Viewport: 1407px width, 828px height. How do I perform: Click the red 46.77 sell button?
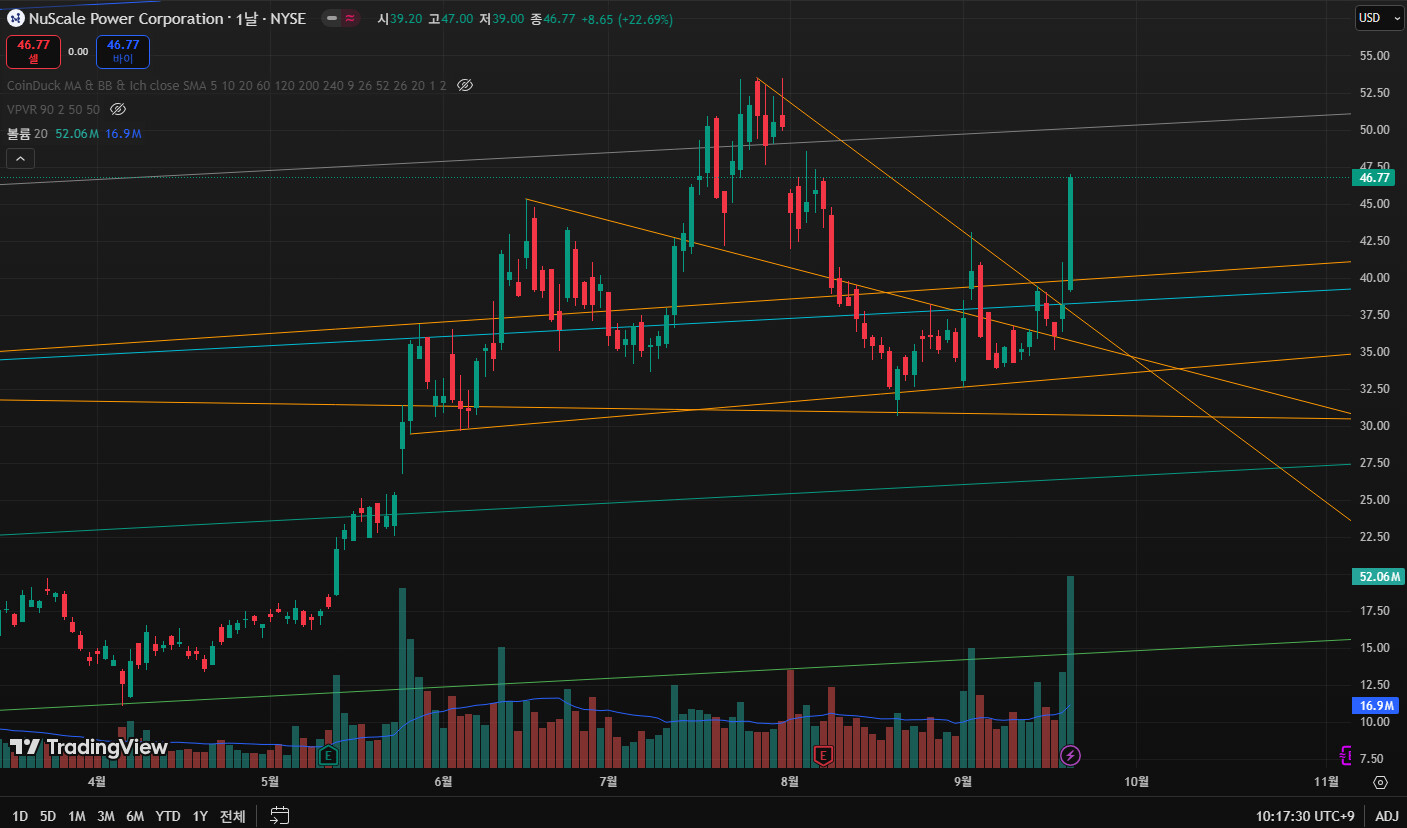(x=34, y=51)
